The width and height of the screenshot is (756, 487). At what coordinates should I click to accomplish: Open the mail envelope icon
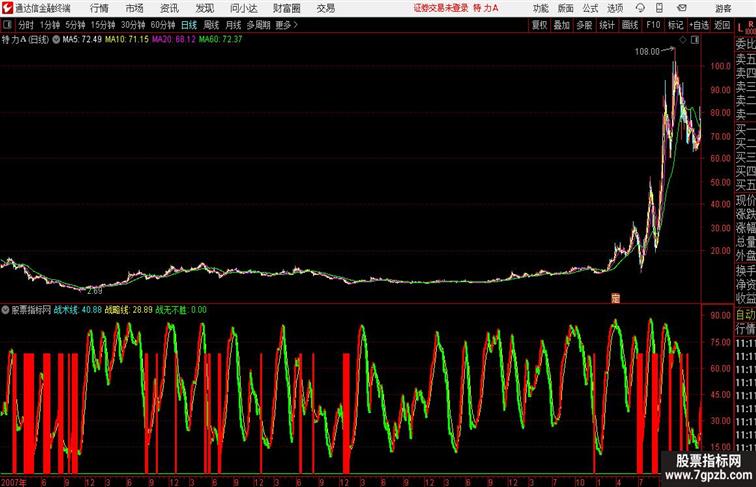[682, 8]
